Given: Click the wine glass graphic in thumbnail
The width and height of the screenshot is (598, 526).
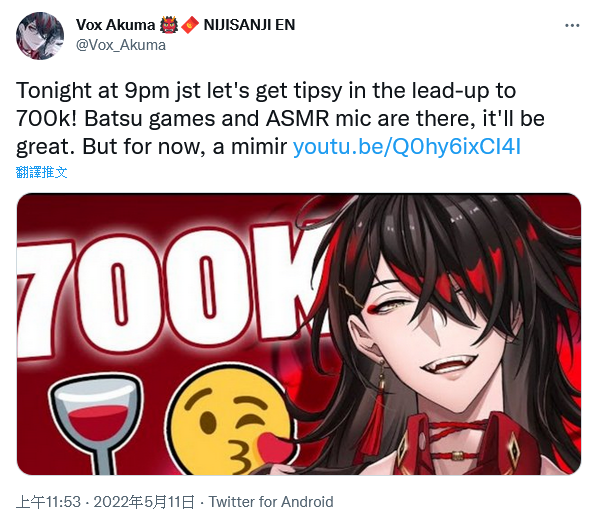Looking at the screenshot, I should coord(96,424).
